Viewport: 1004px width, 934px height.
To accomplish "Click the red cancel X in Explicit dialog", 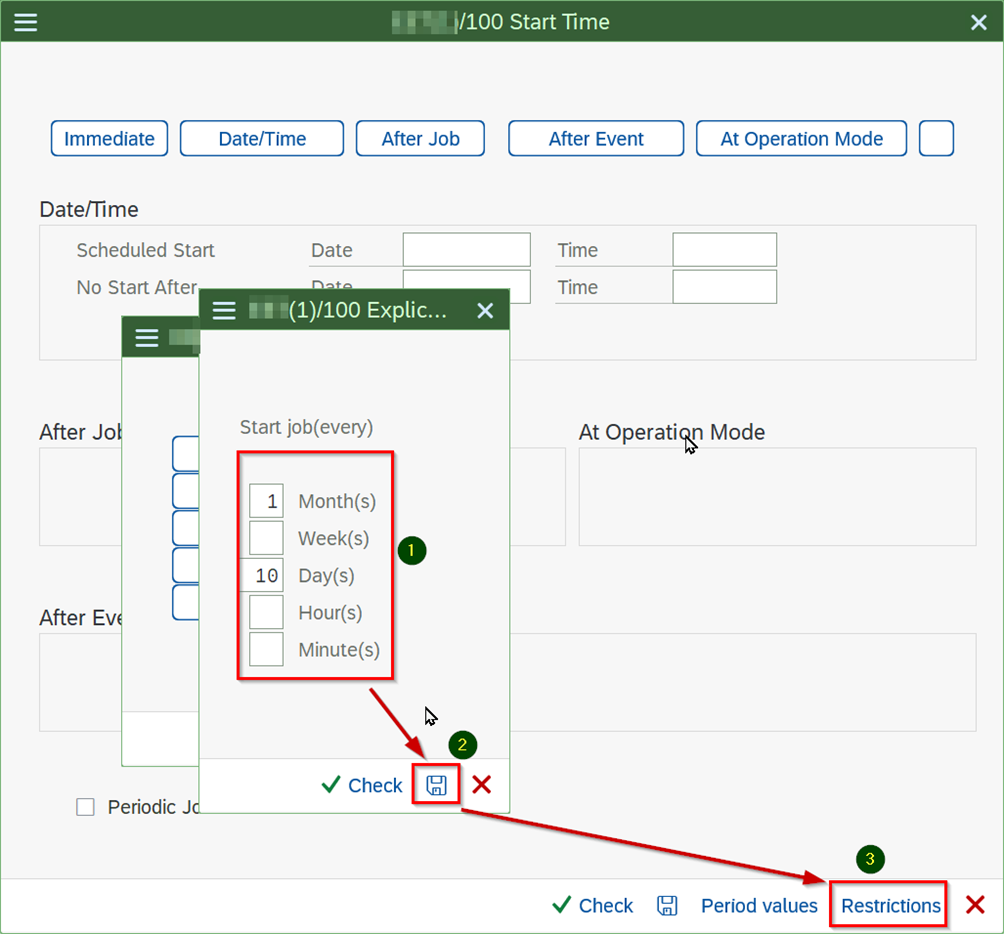I will click(x=482, y=785).
